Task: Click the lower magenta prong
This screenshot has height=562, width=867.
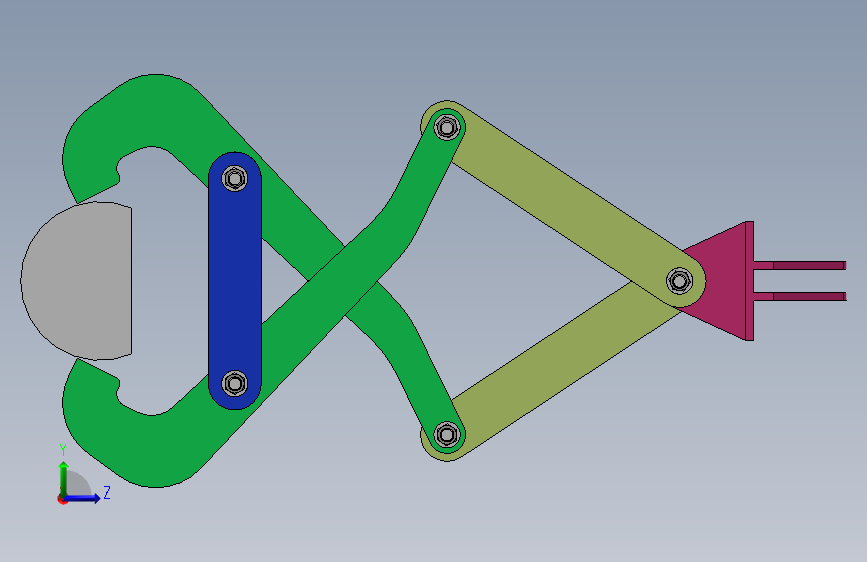Action: (800, 296)
